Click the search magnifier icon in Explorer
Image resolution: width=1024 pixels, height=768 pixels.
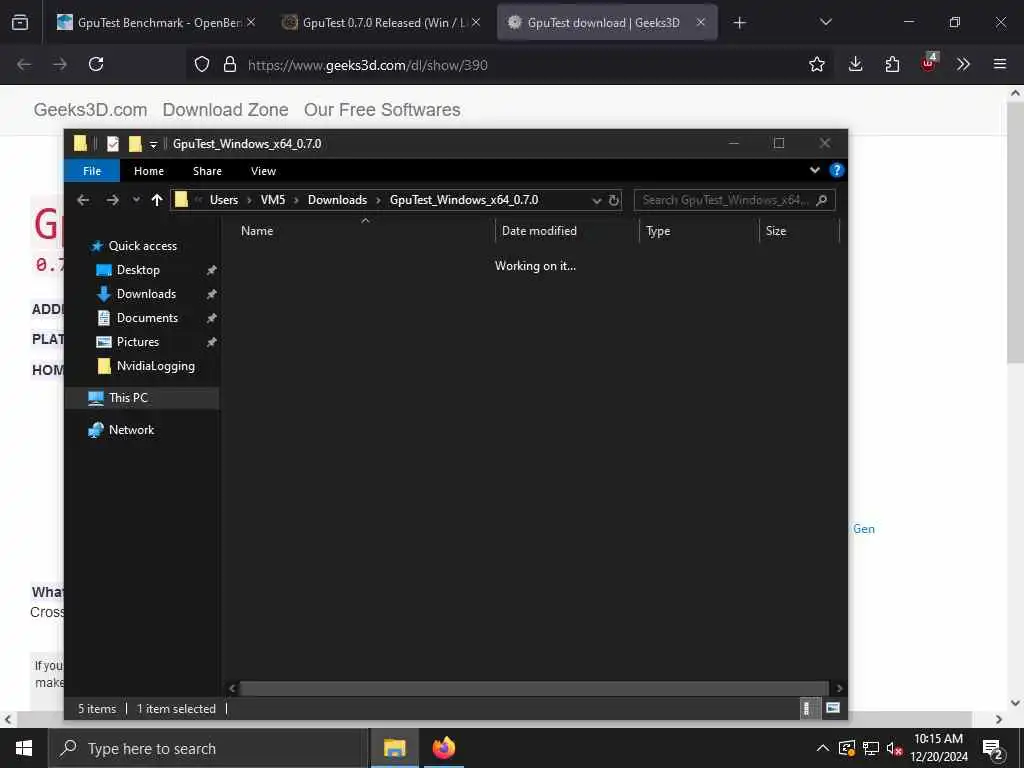coord(822,200)
